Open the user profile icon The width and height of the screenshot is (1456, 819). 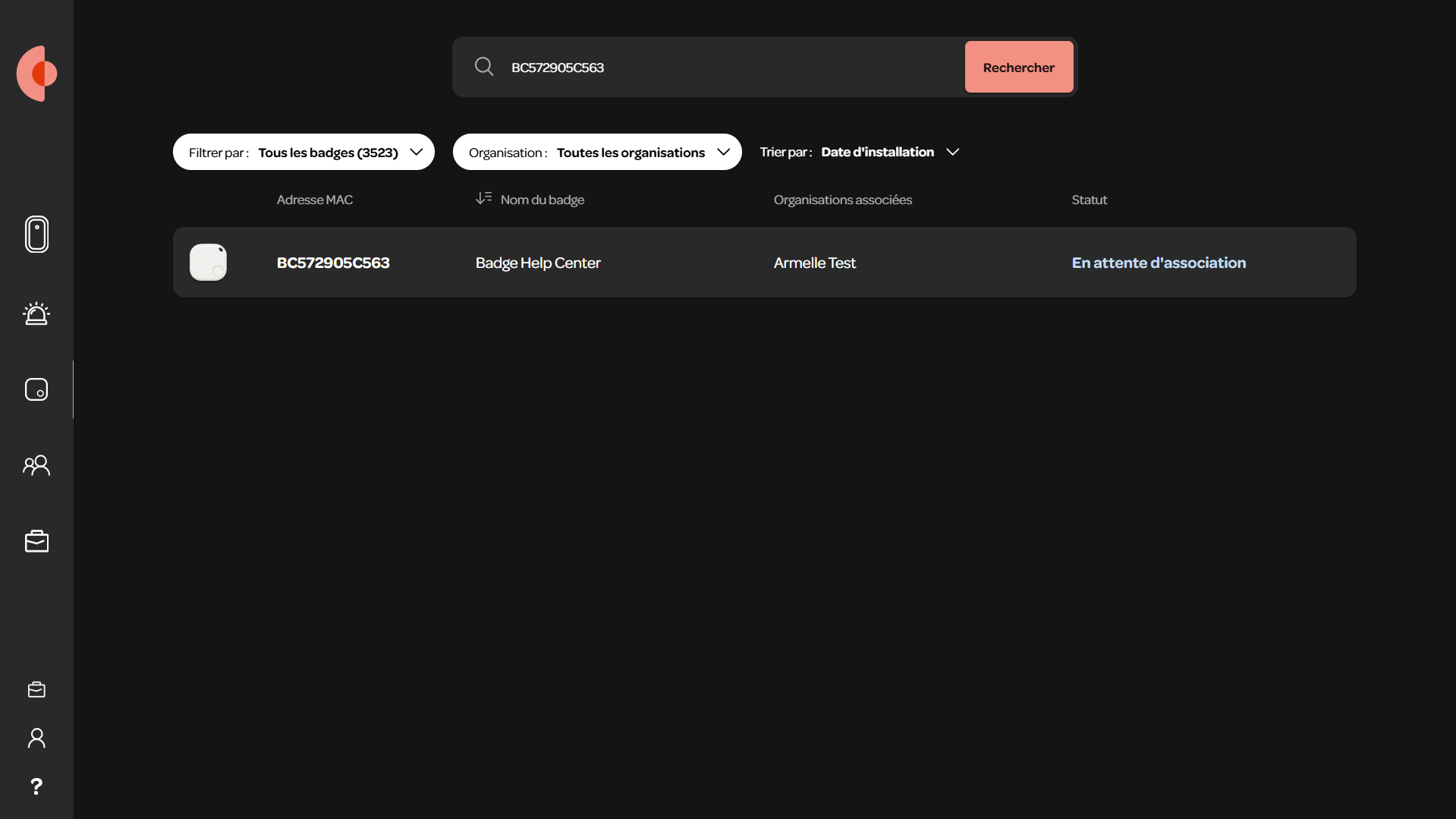point(36,738)
